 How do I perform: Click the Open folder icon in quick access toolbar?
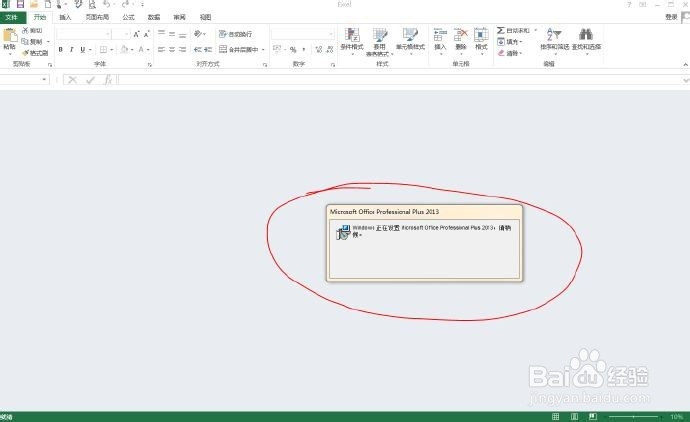tap(34, 4)
